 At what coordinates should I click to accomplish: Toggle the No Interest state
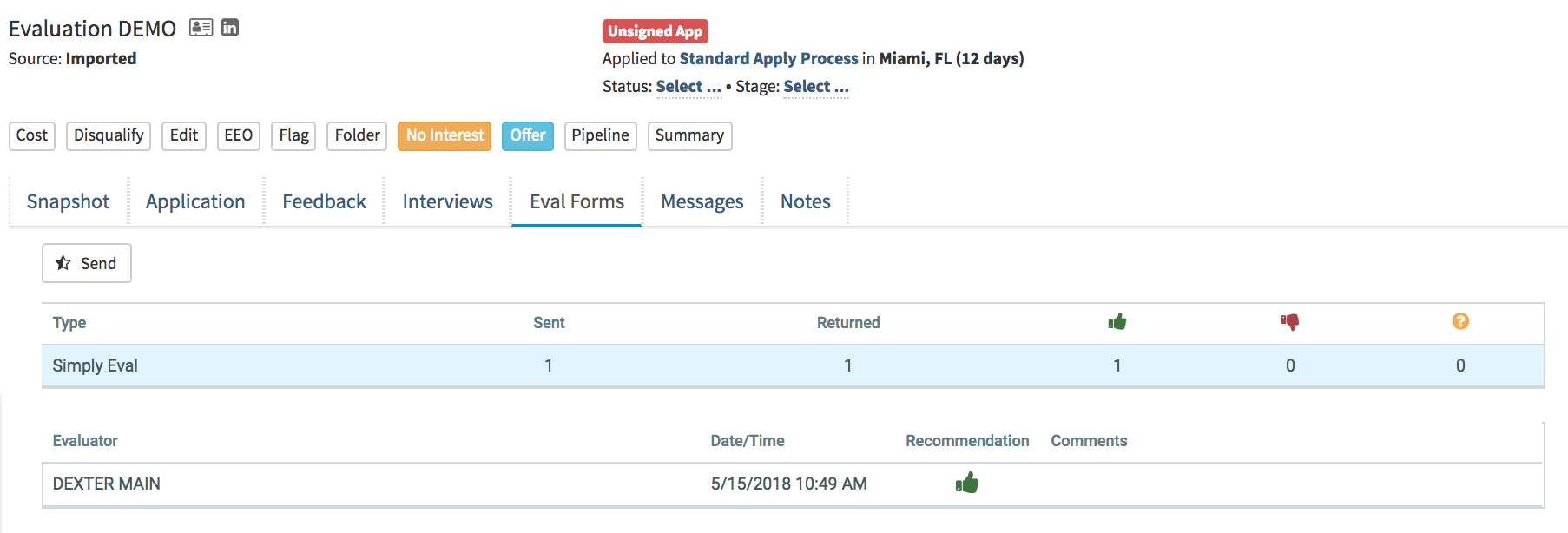[444, 135]
